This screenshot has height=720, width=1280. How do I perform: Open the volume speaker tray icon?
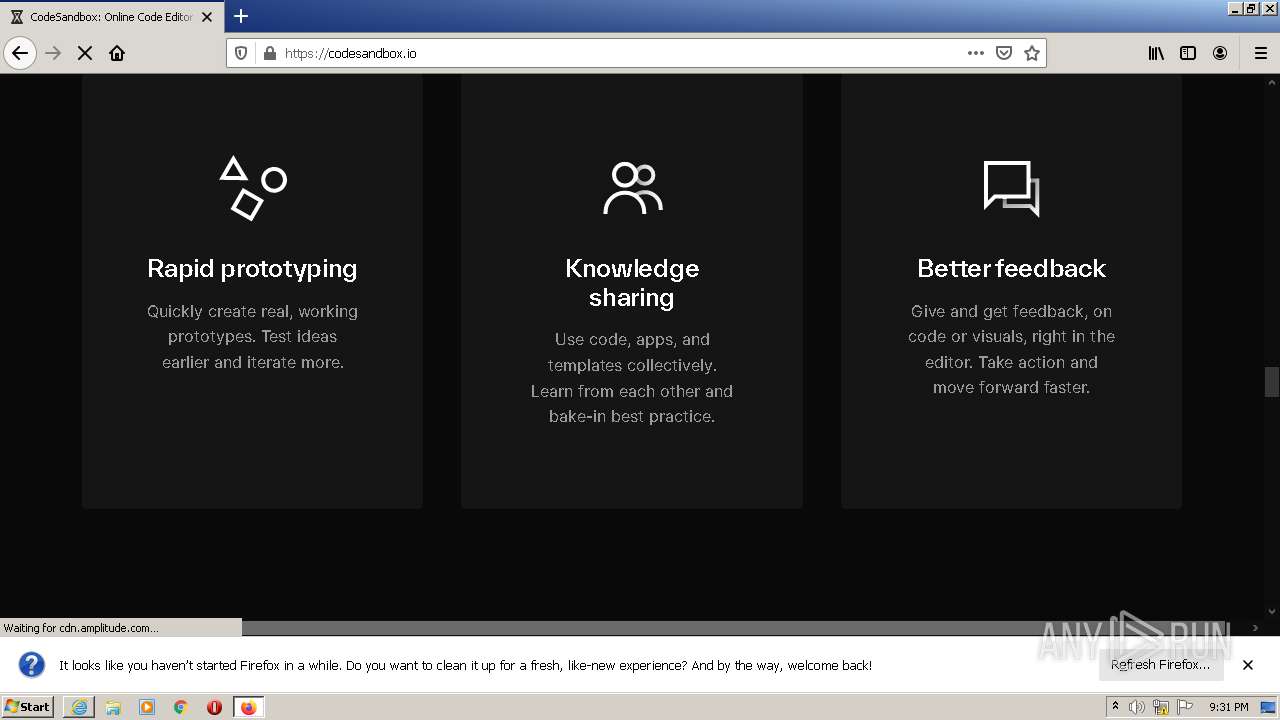pos(1137,707)
